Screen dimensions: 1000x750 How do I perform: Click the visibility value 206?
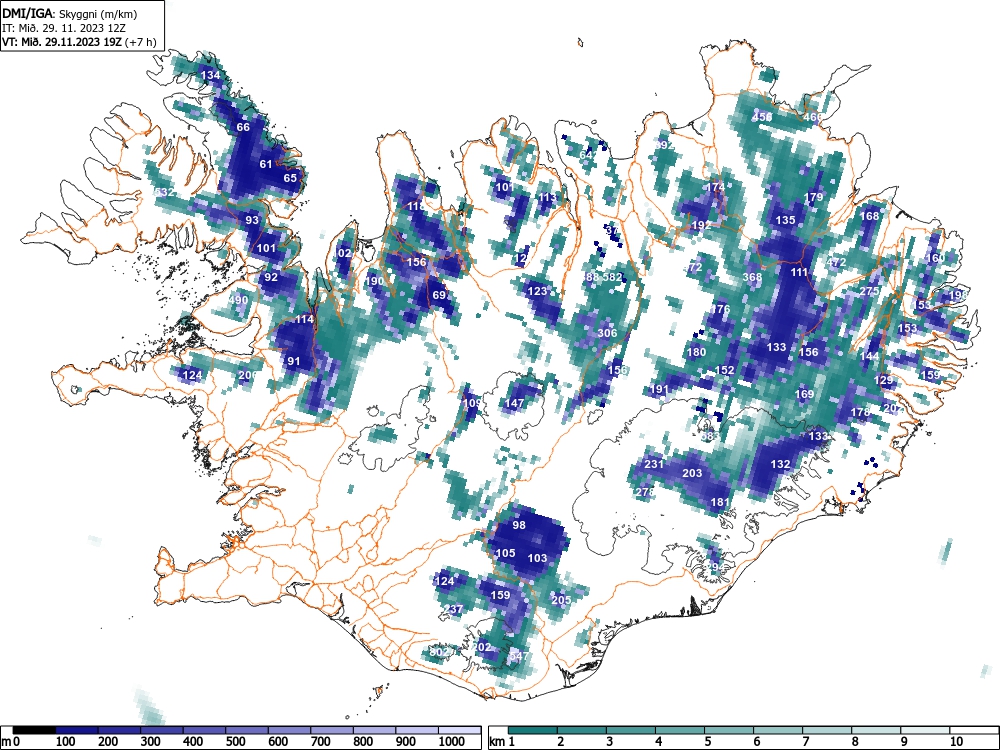pyautogui.click(x=247, y=375)
